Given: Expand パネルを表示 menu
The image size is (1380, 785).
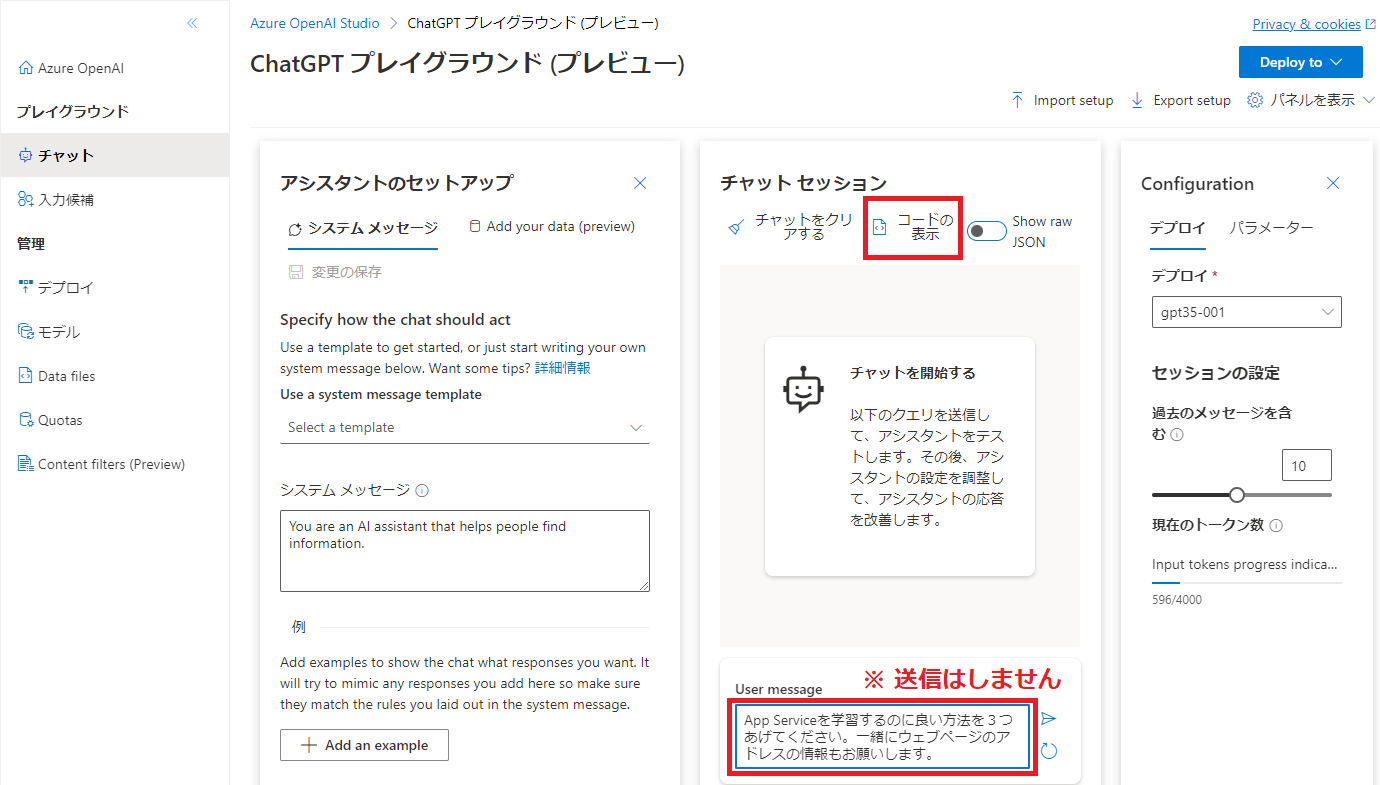Looking at the screenshot, I should [1312, 100].
